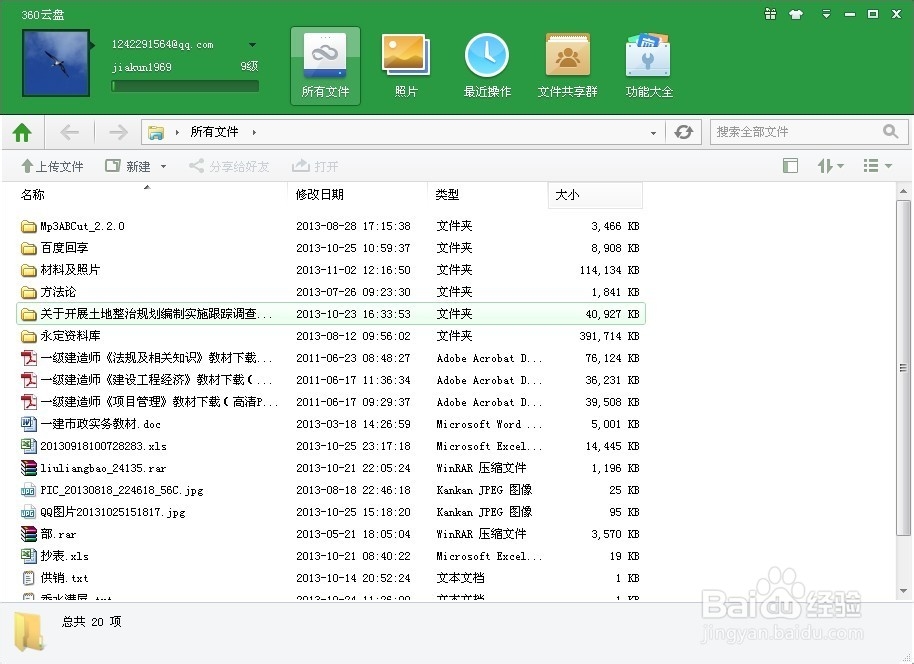
Task: Expand the arrow after 所有文件 in path
Action: pyautogui.click(x=254, y=132)
